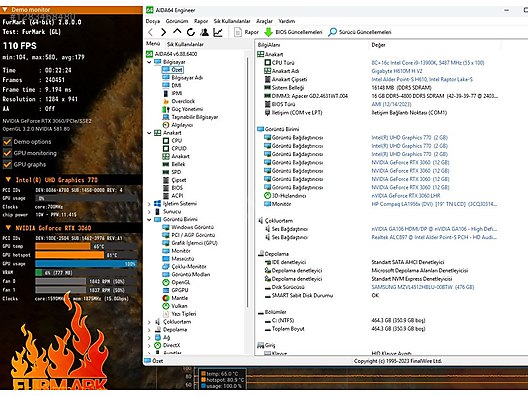
Task: Open the SAMSUNG MZVL4512HBLU disk link
Action: (x=423, y=287)
